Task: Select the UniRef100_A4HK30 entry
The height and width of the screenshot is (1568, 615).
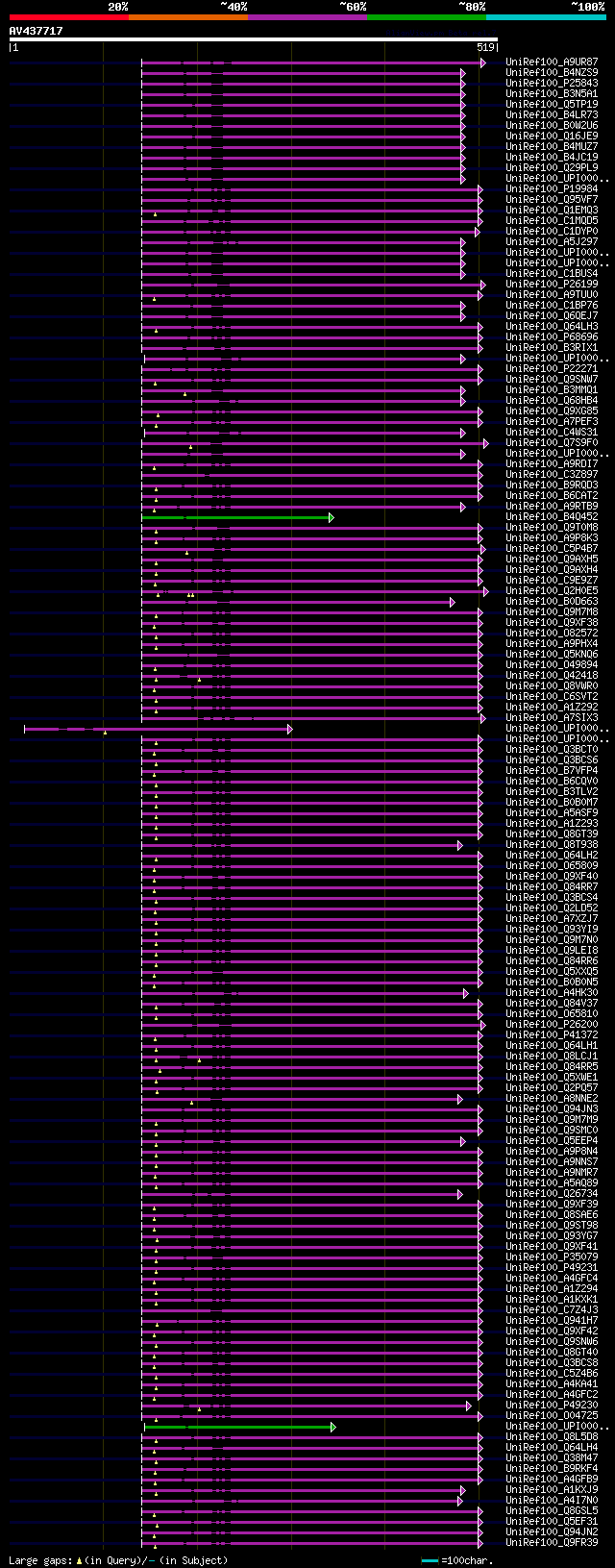Action: [x=552, y=993]
